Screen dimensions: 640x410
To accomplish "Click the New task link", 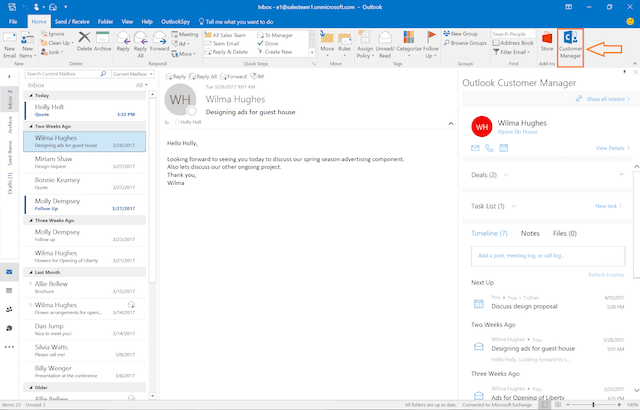I will 608,206.
